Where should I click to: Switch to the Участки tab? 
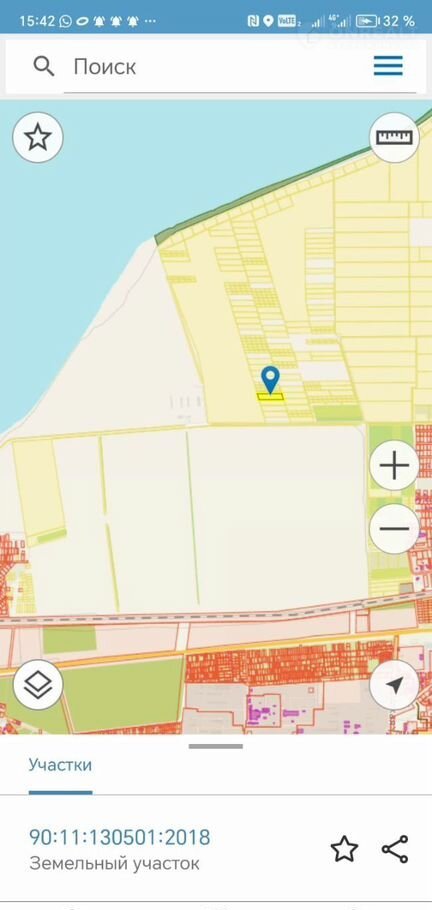[x=60, y=765]
